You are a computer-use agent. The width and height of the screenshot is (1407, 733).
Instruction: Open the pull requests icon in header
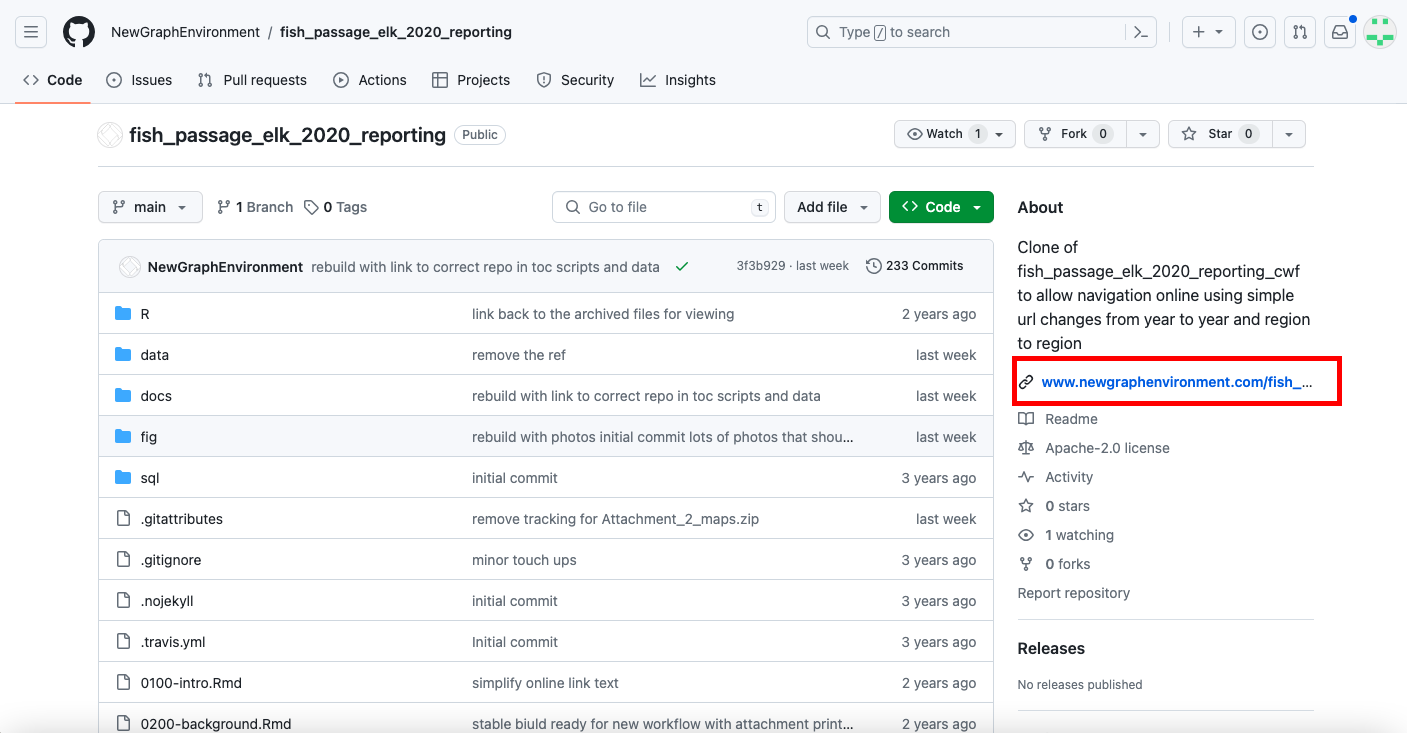(1300, 32)
